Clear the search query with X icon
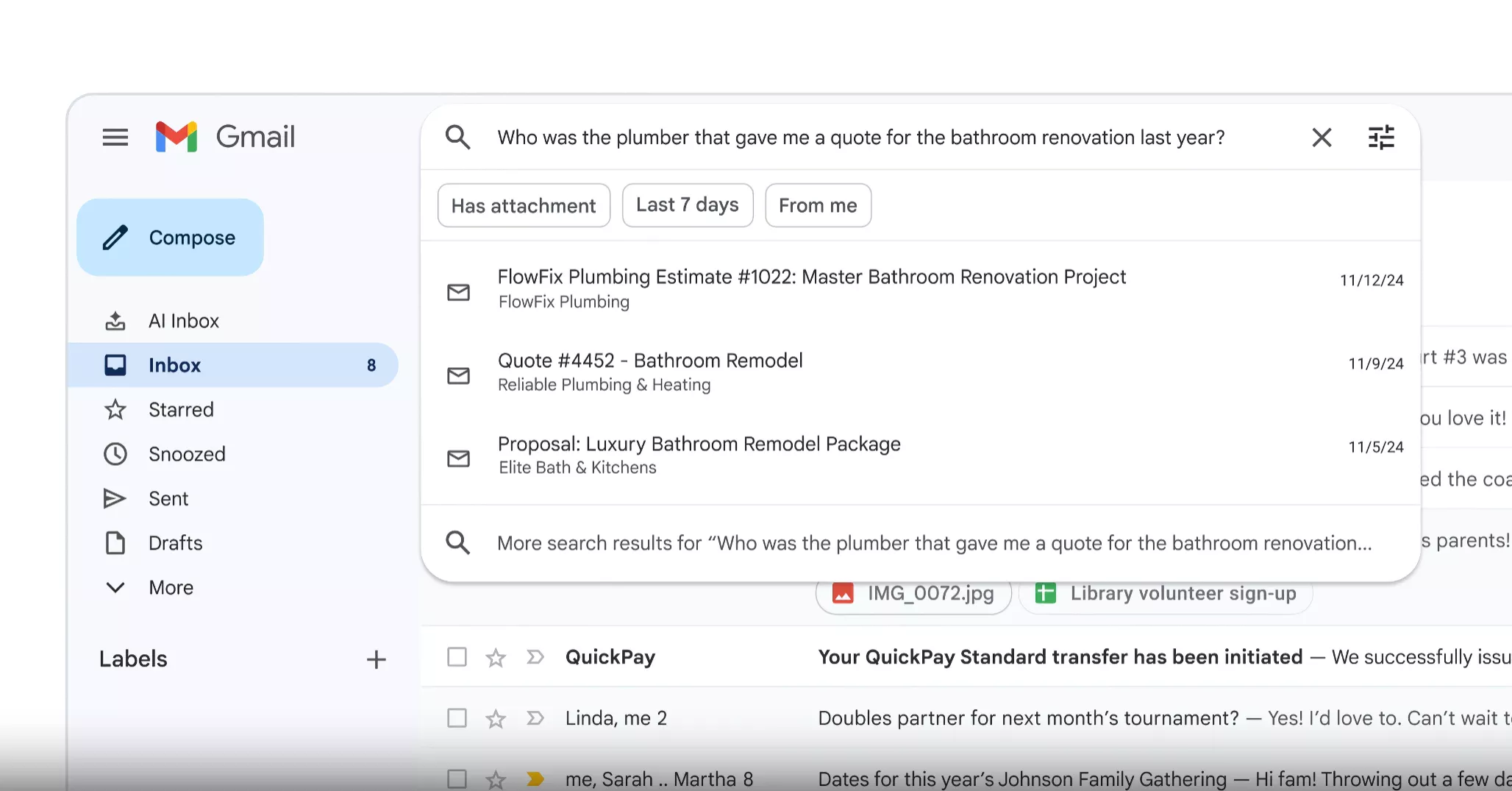The height and width of the screenshot is (791, 1512). (x=1322, y=138)
